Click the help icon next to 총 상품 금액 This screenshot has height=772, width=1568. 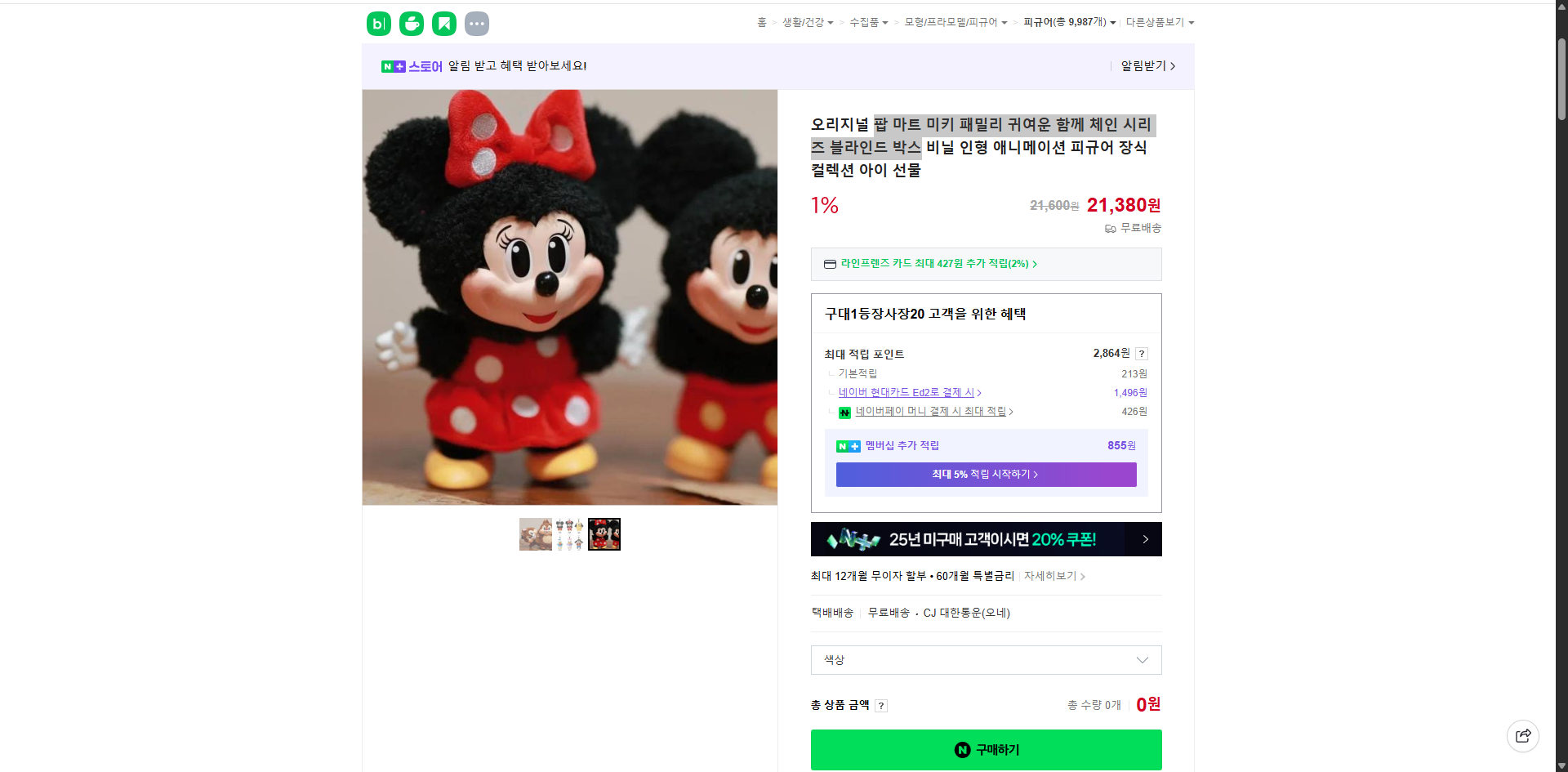click(881, 705)
